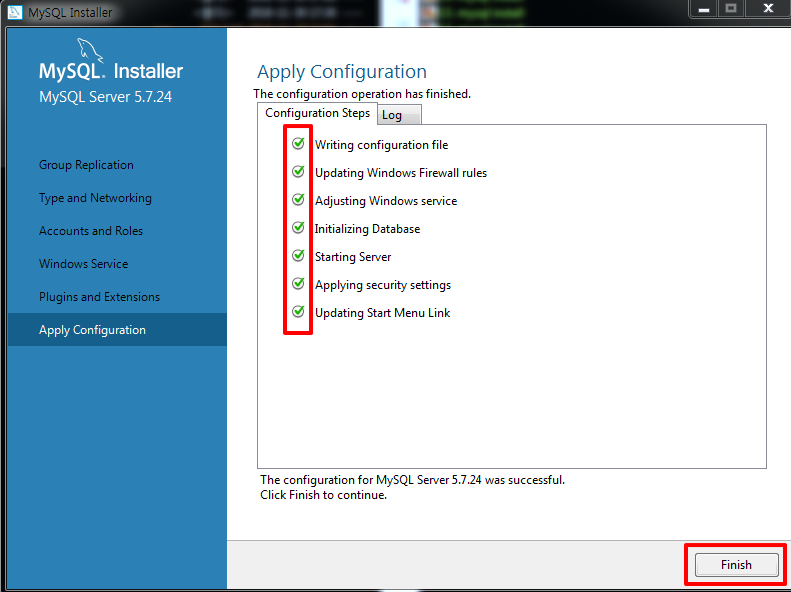Close the MySQL Installer window
This screenshot has height=592, width=791.
click(768, 9)
